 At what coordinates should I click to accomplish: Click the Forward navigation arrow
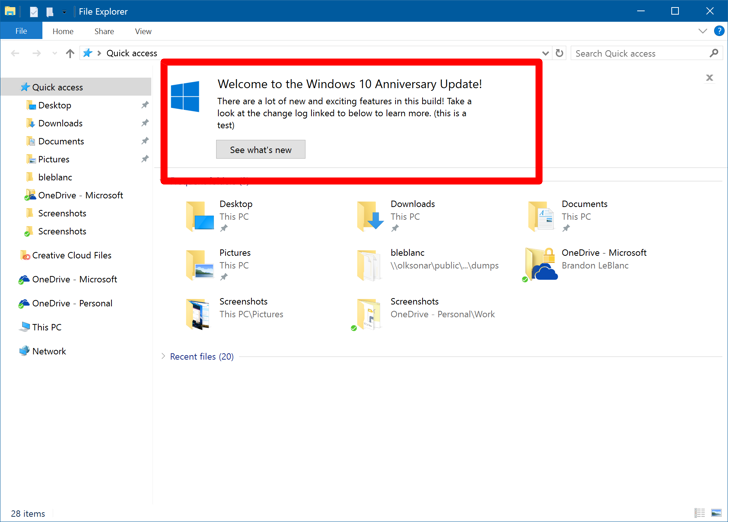point(36,53)
